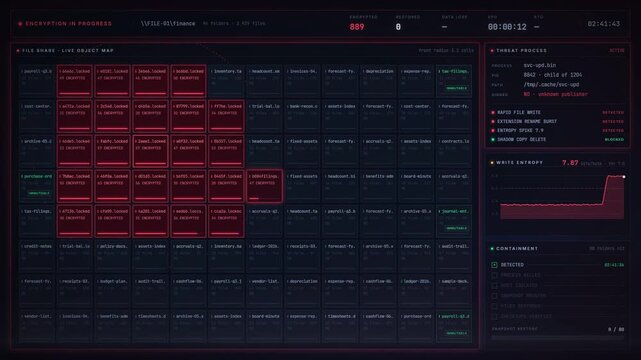Viewport: 641px width, 360px height.
Task: Click the partial progress bar on bbbbfilings tile
Action: click(x=254, y=199)
